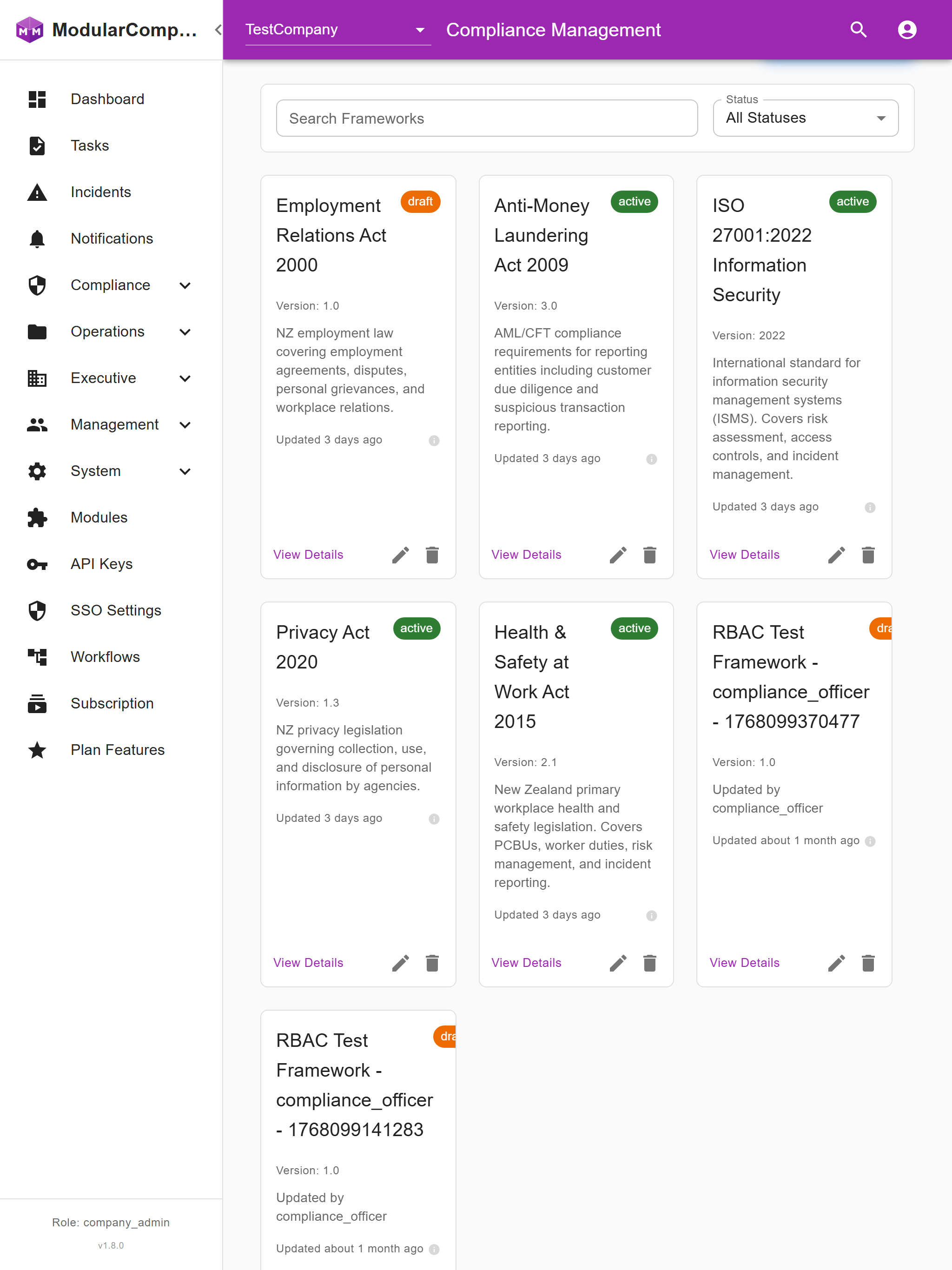Focus the Search Frameworks input field
This screenshot has width=952, height=1270.
coord(487,118)
